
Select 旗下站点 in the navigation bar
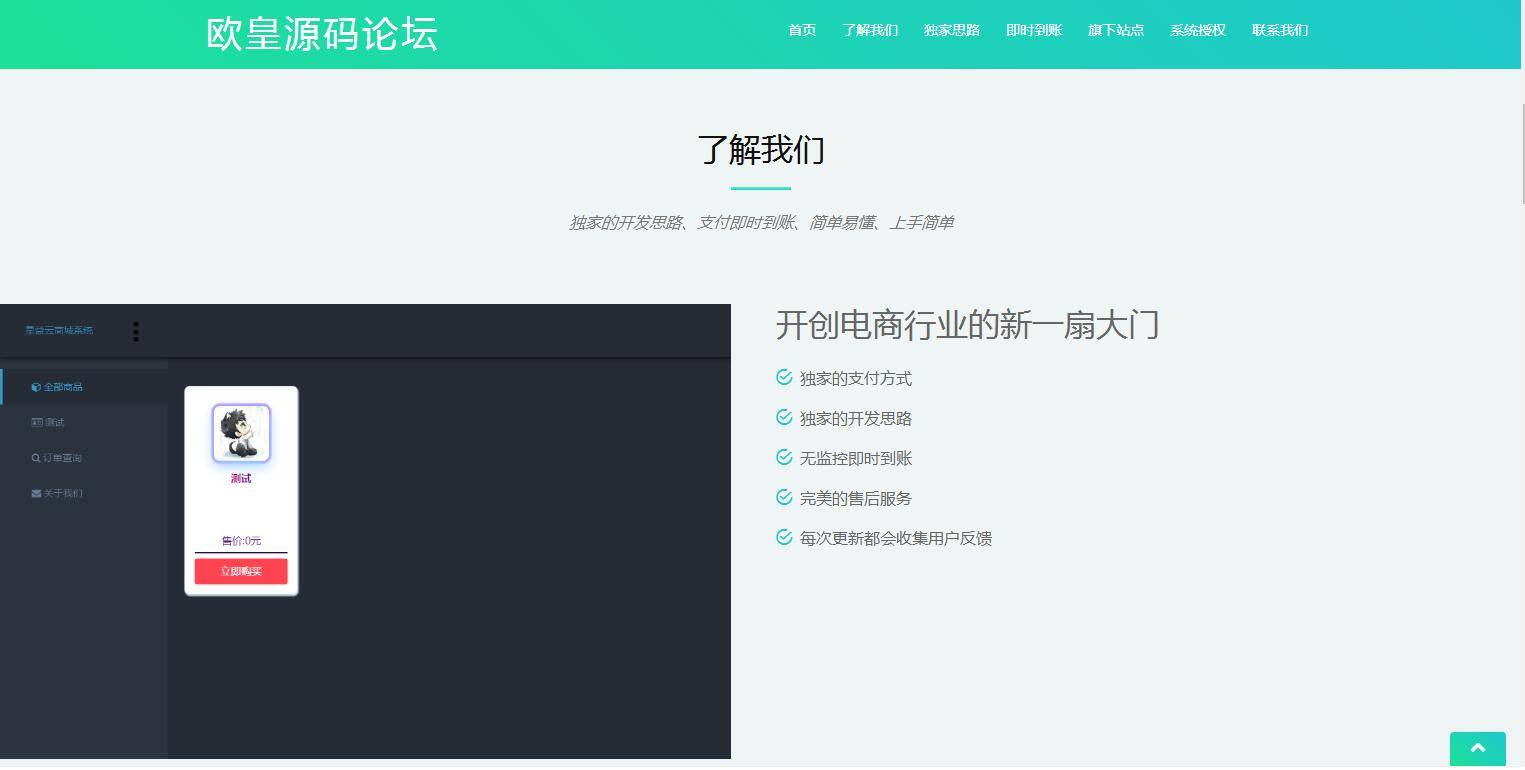(x=1115, y=30)
